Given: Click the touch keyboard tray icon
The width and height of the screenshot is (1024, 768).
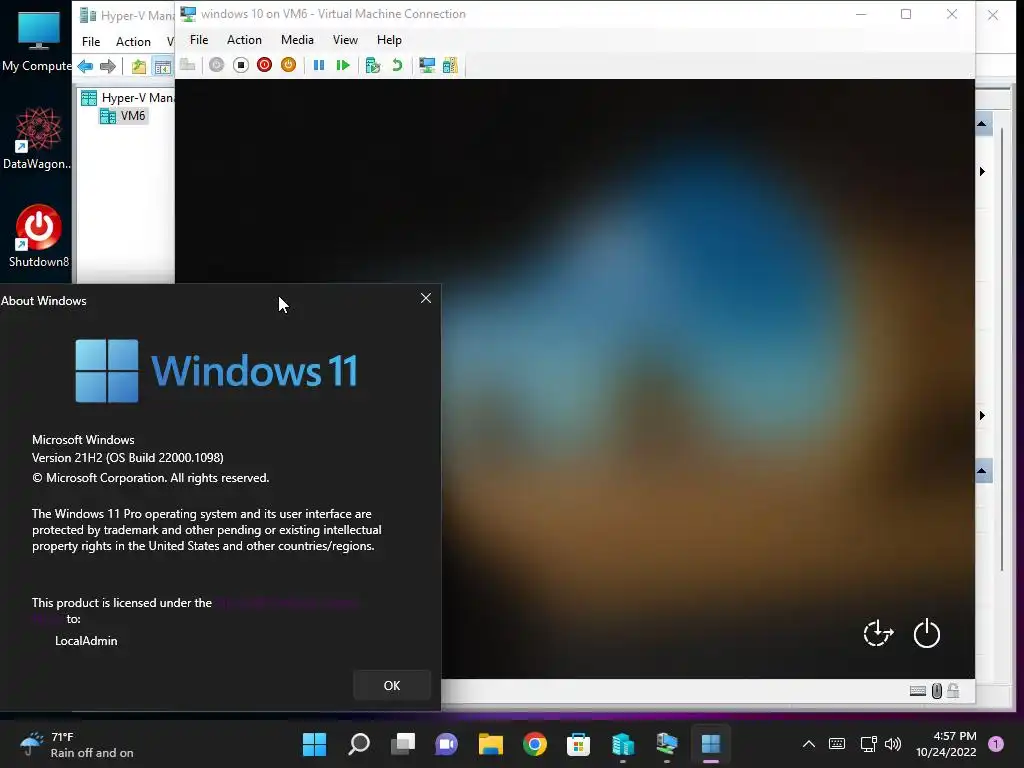Looking at the screenshot, I should tap(837, 744).
